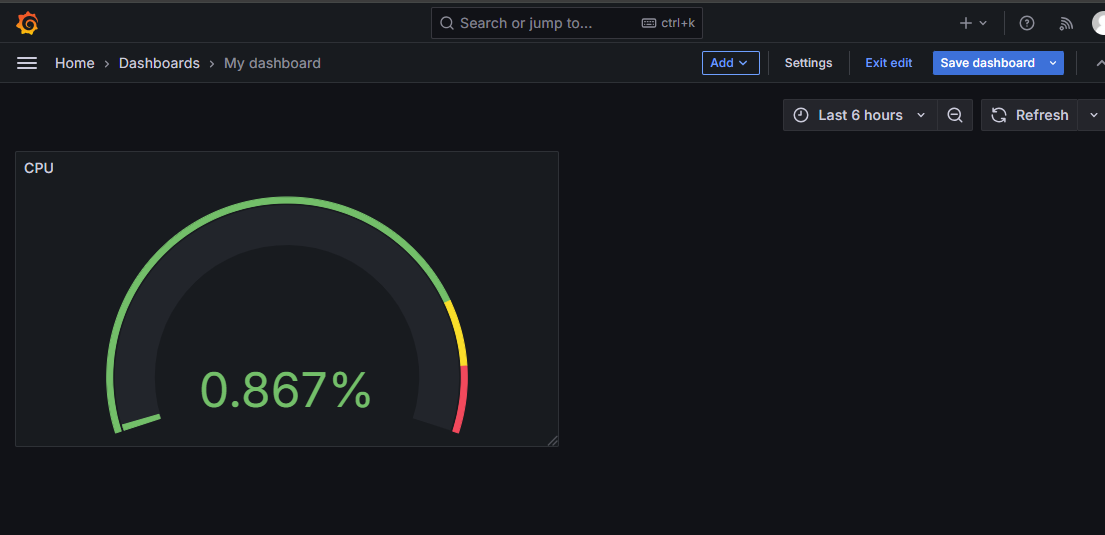Click the clock icon in the time picker
This screenshot has width=1105, height=535.
(x=801, y=115)
